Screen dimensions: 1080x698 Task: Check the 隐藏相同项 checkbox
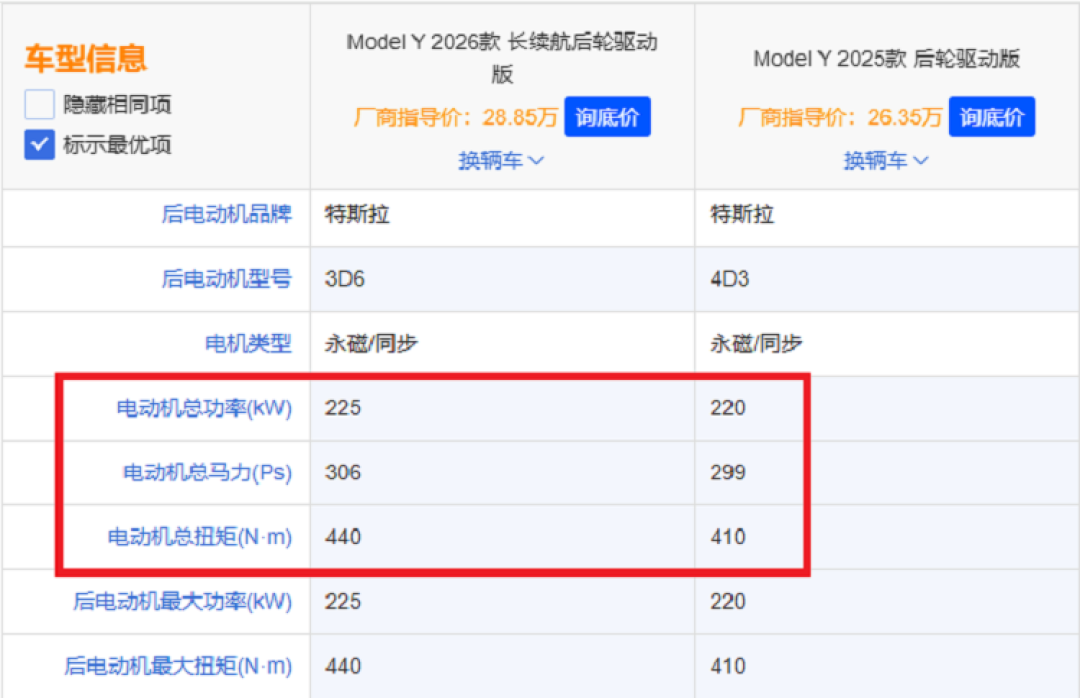39,105
